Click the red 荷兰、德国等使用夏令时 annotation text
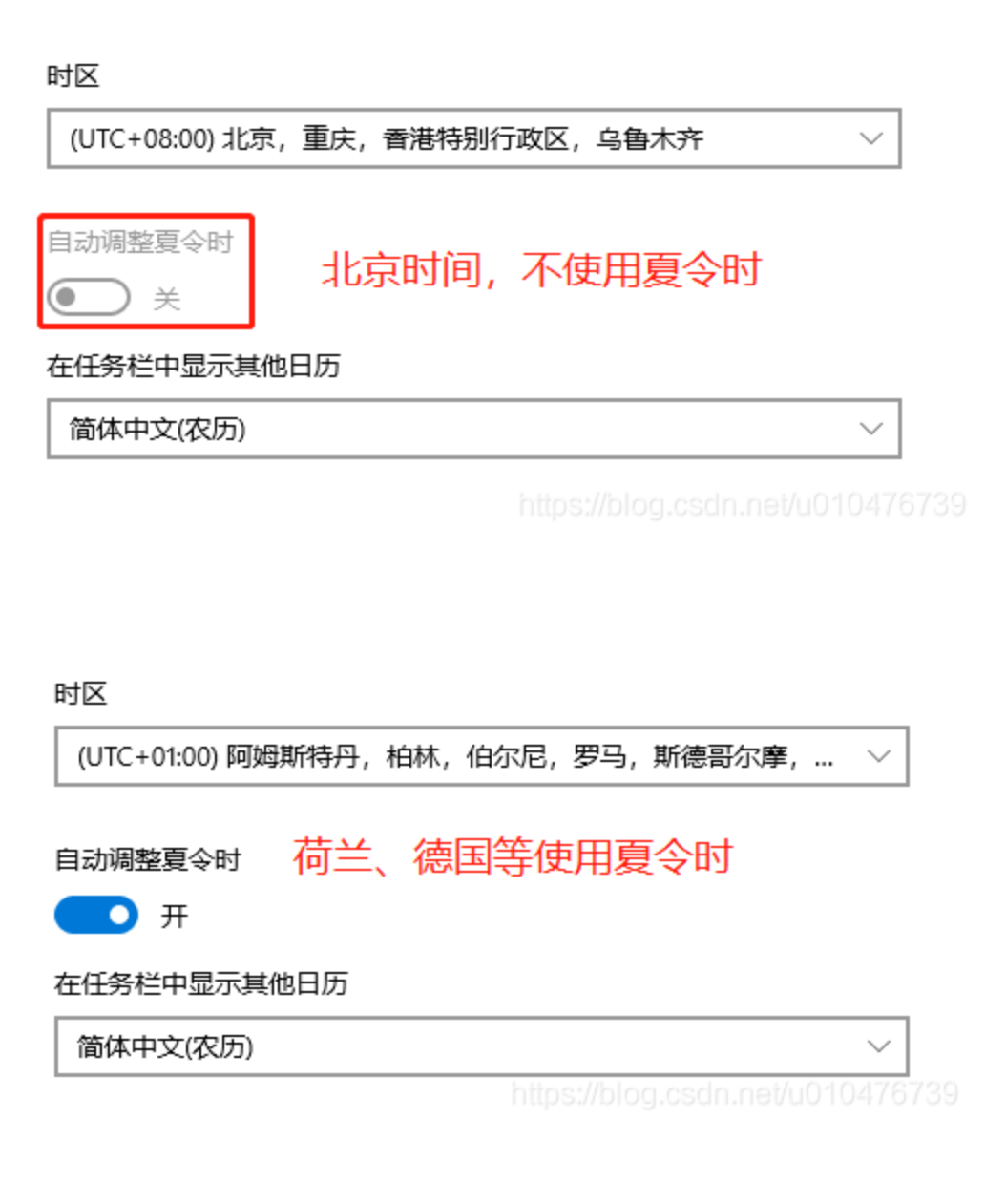Image resolution: width=985 pixels, height=1204 pixels. tap(513, 856)
